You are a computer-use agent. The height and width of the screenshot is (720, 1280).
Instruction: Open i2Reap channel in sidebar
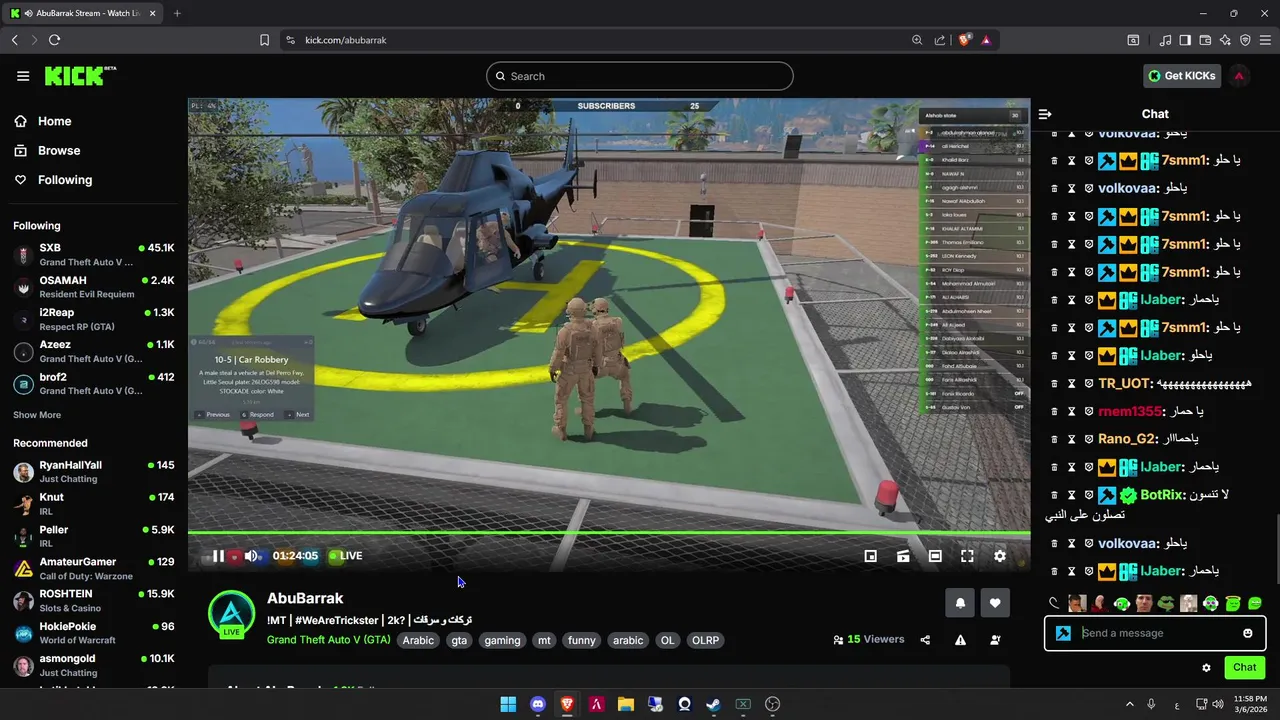(x=94, y=319)
